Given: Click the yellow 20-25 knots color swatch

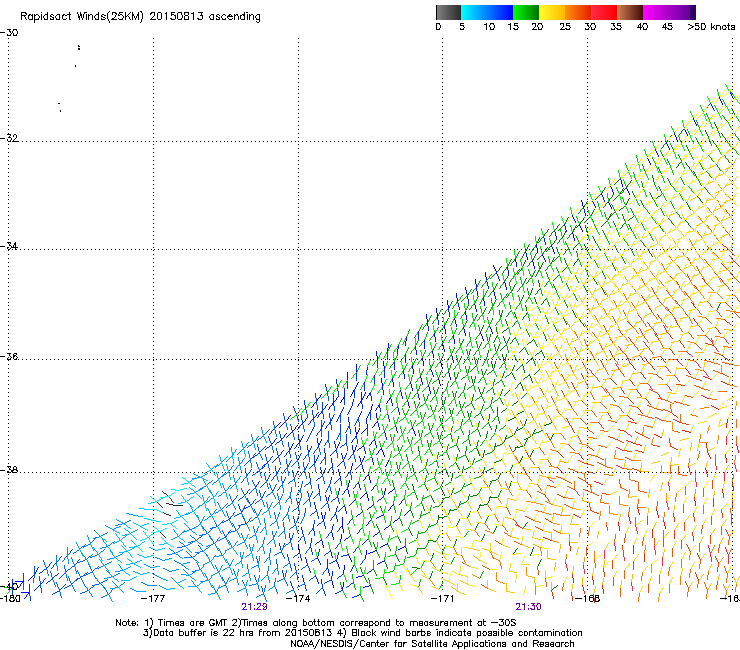Looking at the screenshot, I should click(552, 12).
